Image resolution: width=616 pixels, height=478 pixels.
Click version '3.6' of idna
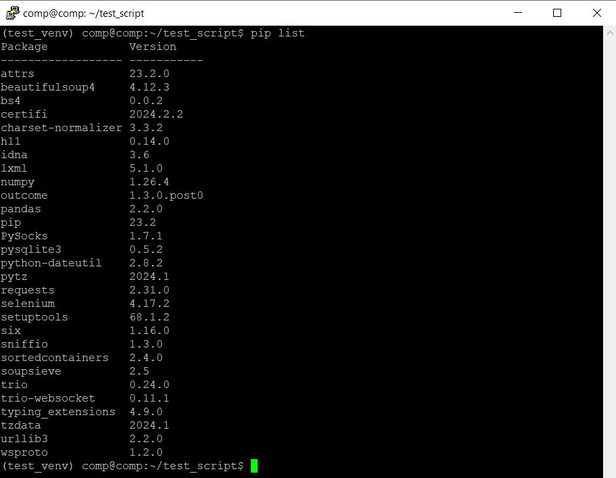tap(139, 155)
